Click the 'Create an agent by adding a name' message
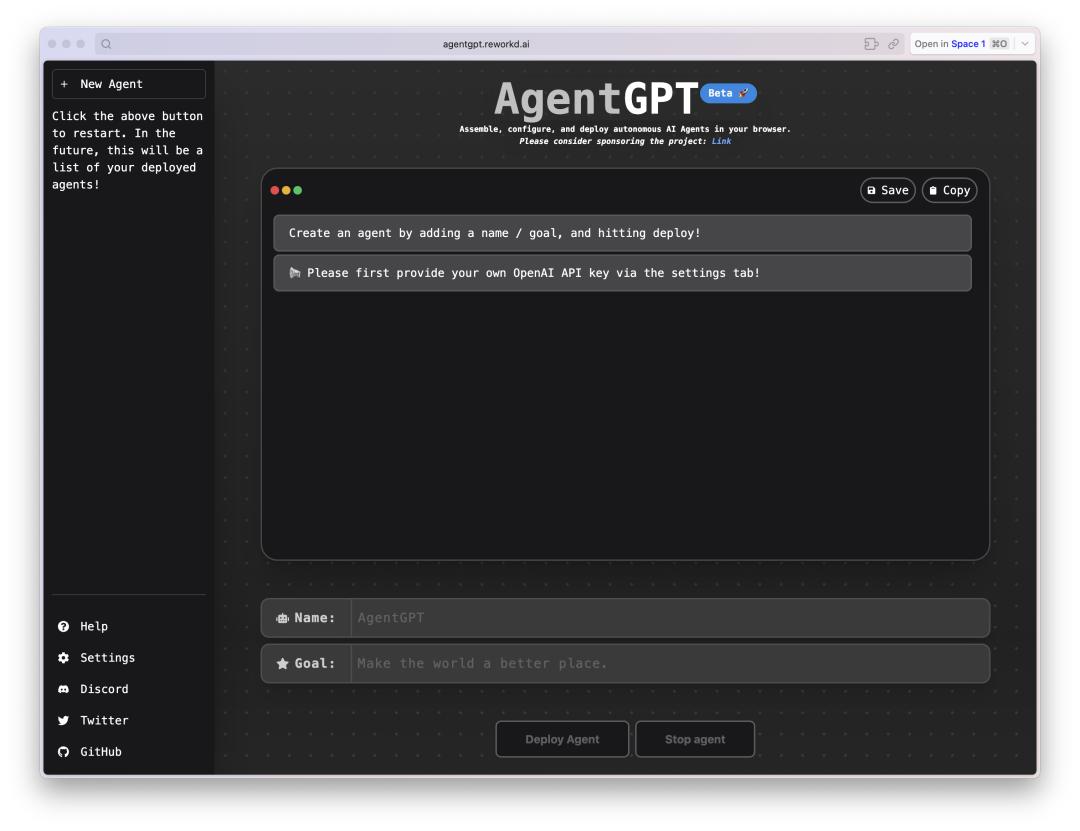 (x=623, y=233)
